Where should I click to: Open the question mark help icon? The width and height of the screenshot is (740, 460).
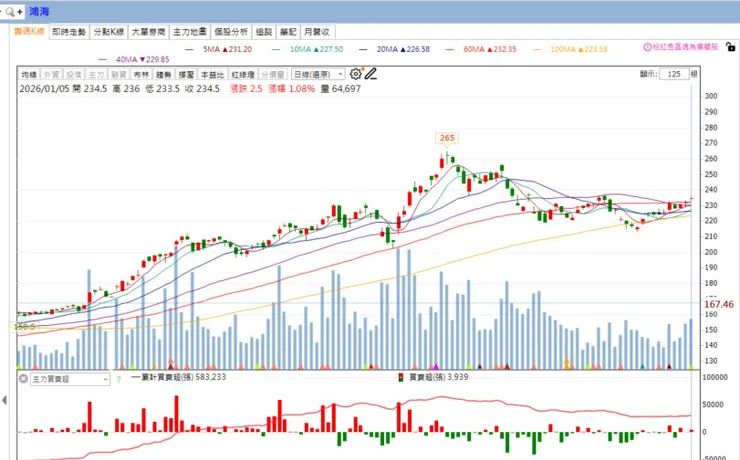coord(118,379)
